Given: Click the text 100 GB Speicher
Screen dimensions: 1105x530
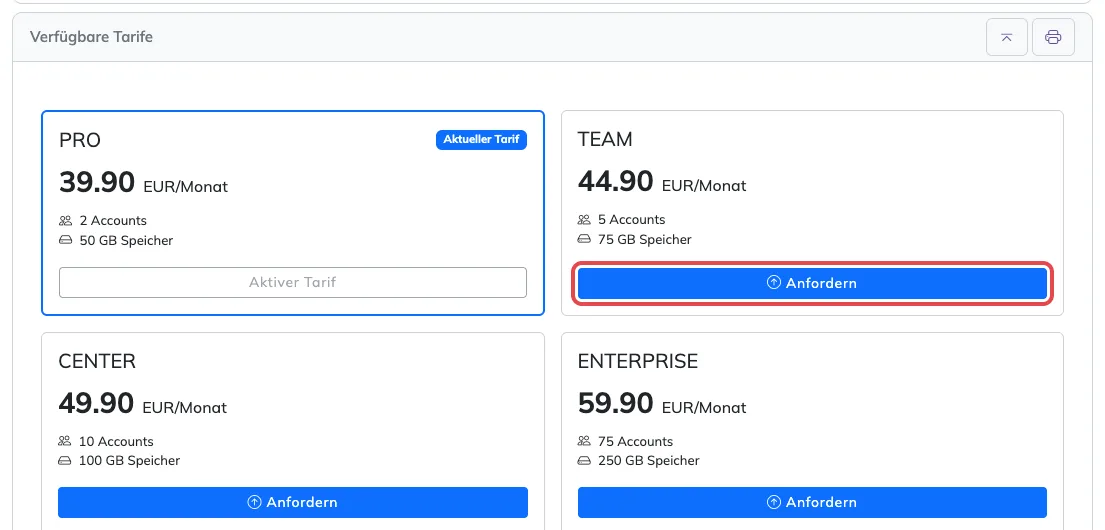Looking at the screenshot, I should tap(130, 461).
